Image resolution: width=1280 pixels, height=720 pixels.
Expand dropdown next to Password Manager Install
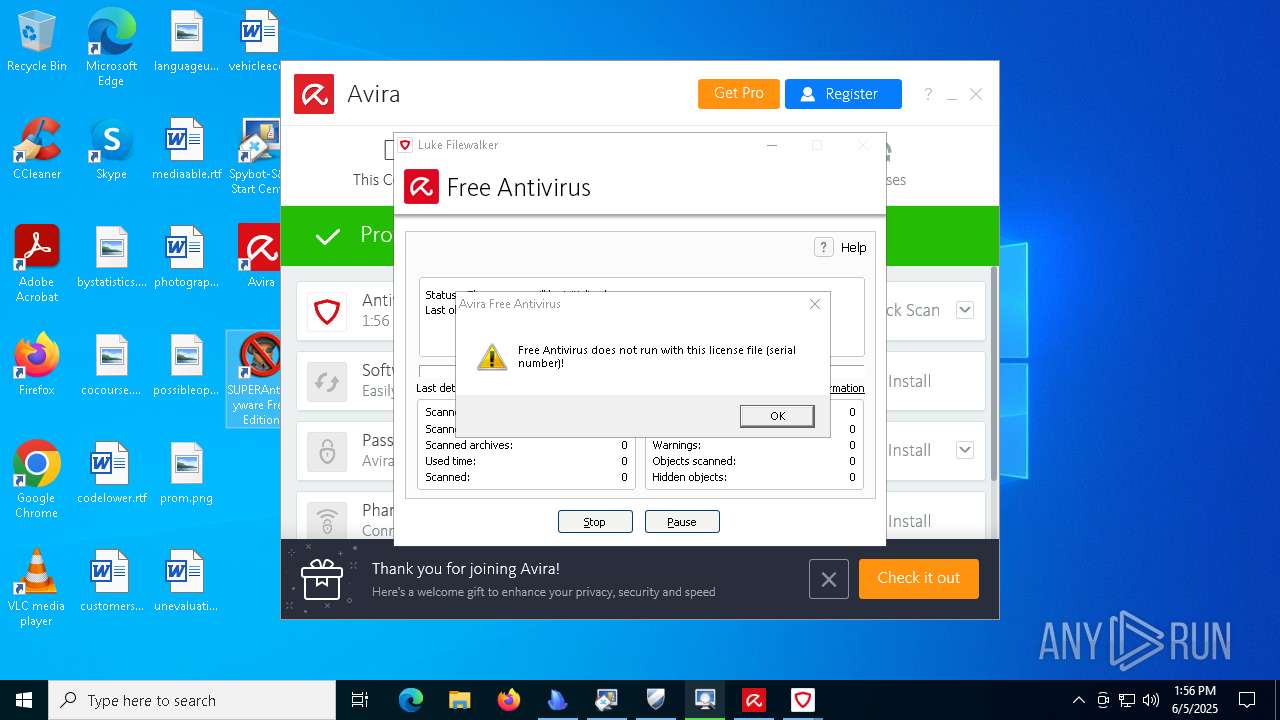[x=965, y=450]
